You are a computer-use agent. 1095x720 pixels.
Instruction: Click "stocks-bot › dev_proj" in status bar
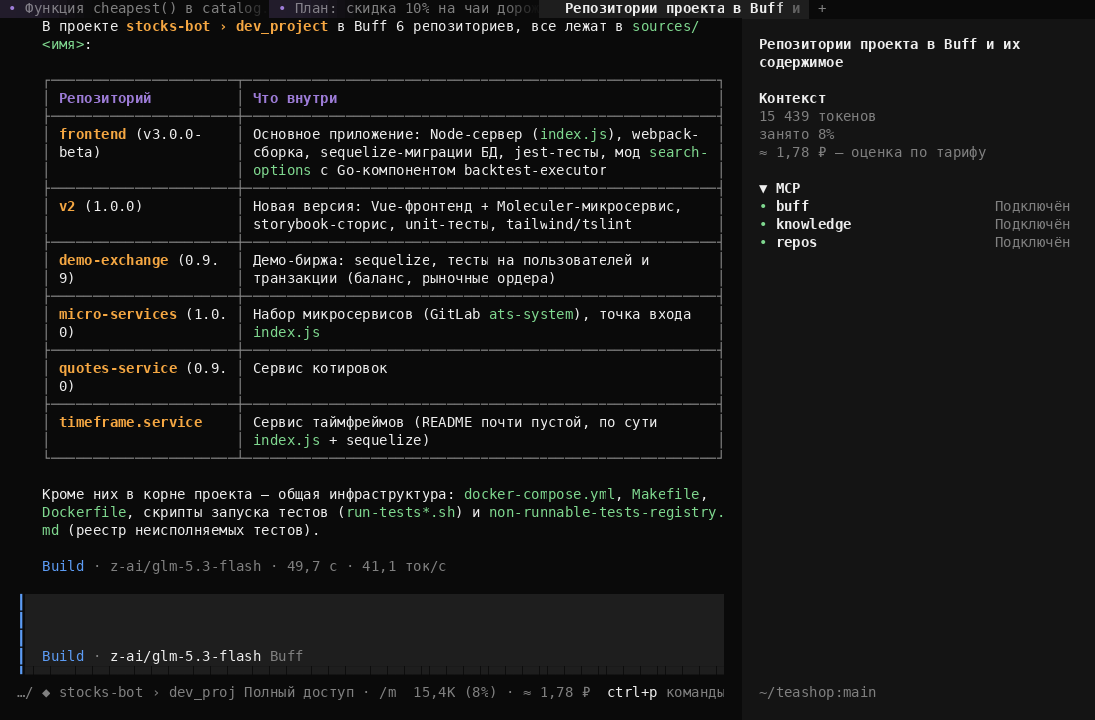point(147,692)
